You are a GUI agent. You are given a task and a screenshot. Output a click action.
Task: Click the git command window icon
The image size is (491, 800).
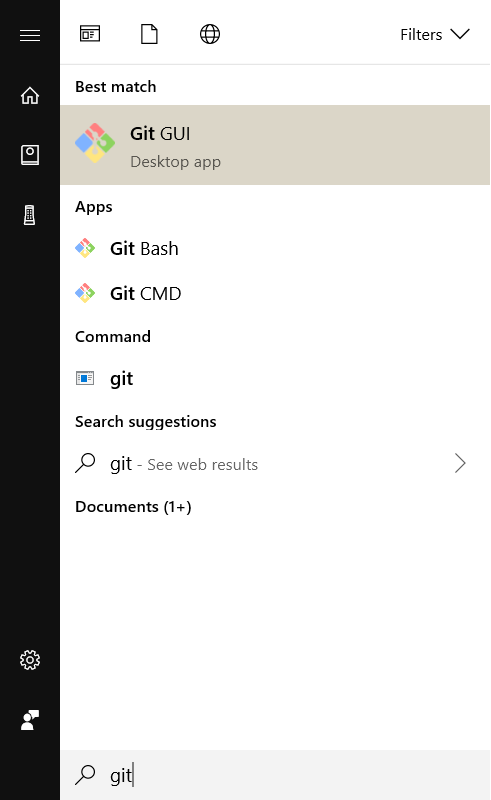[85, 378]
